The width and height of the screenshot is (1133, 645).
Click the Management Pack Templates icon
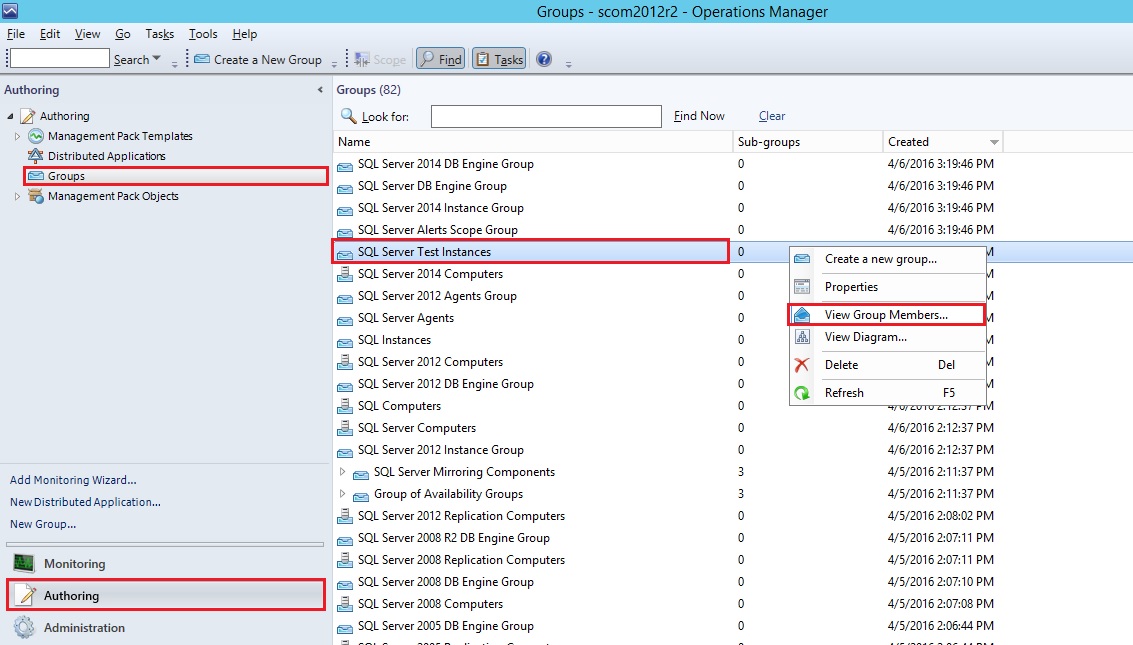pos(35,136)
